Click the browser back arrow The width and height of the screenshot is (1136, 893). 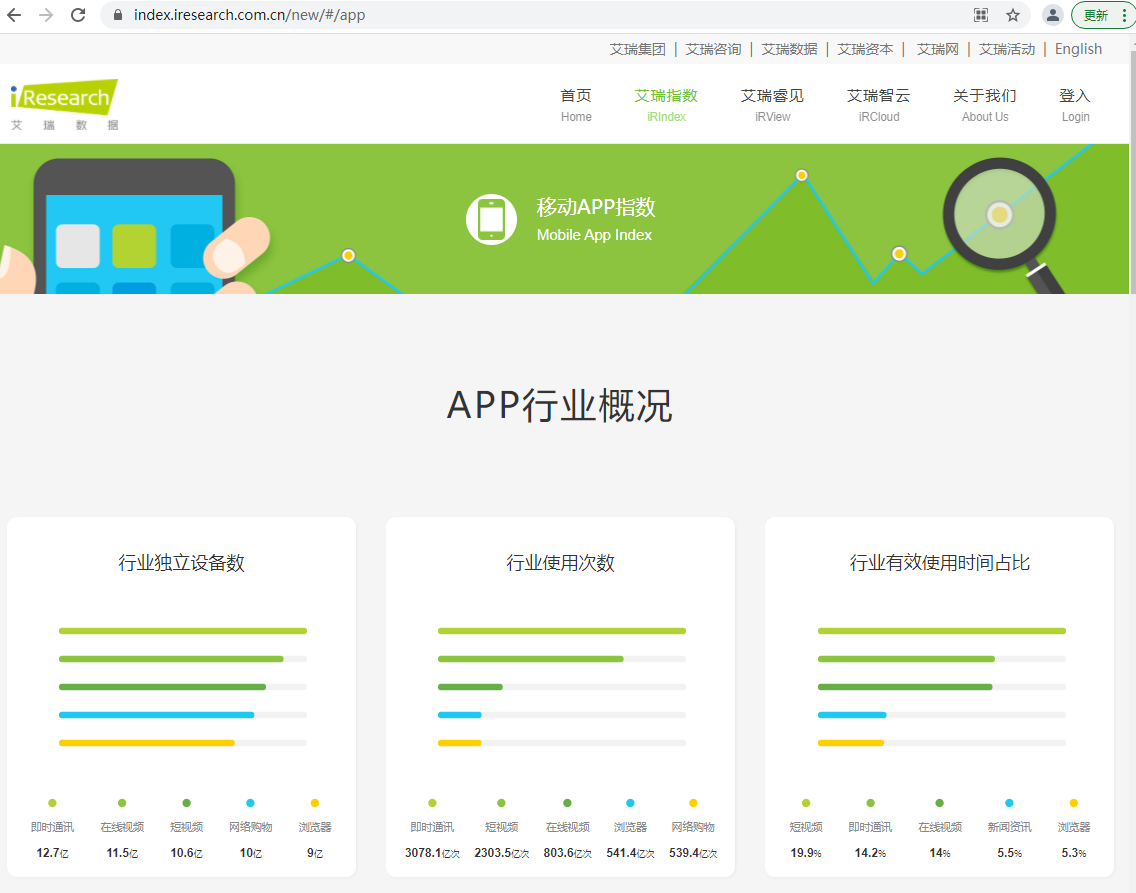[14, 15]
